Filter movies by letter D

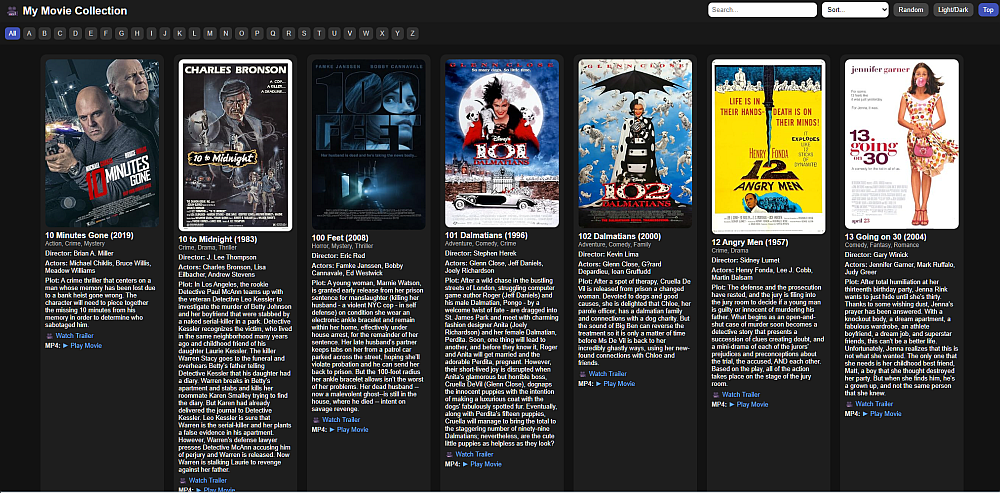pos(76,34)
